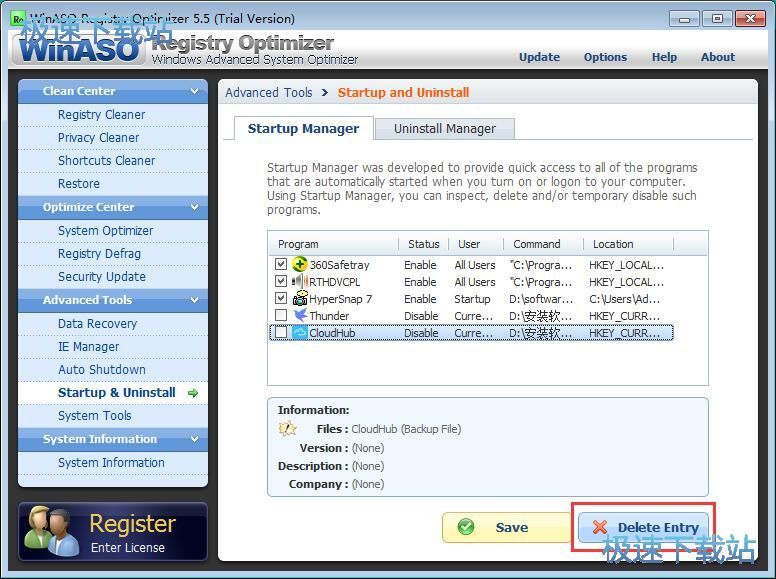Click the RTHDVCPL speaker icon

(299, 282)
